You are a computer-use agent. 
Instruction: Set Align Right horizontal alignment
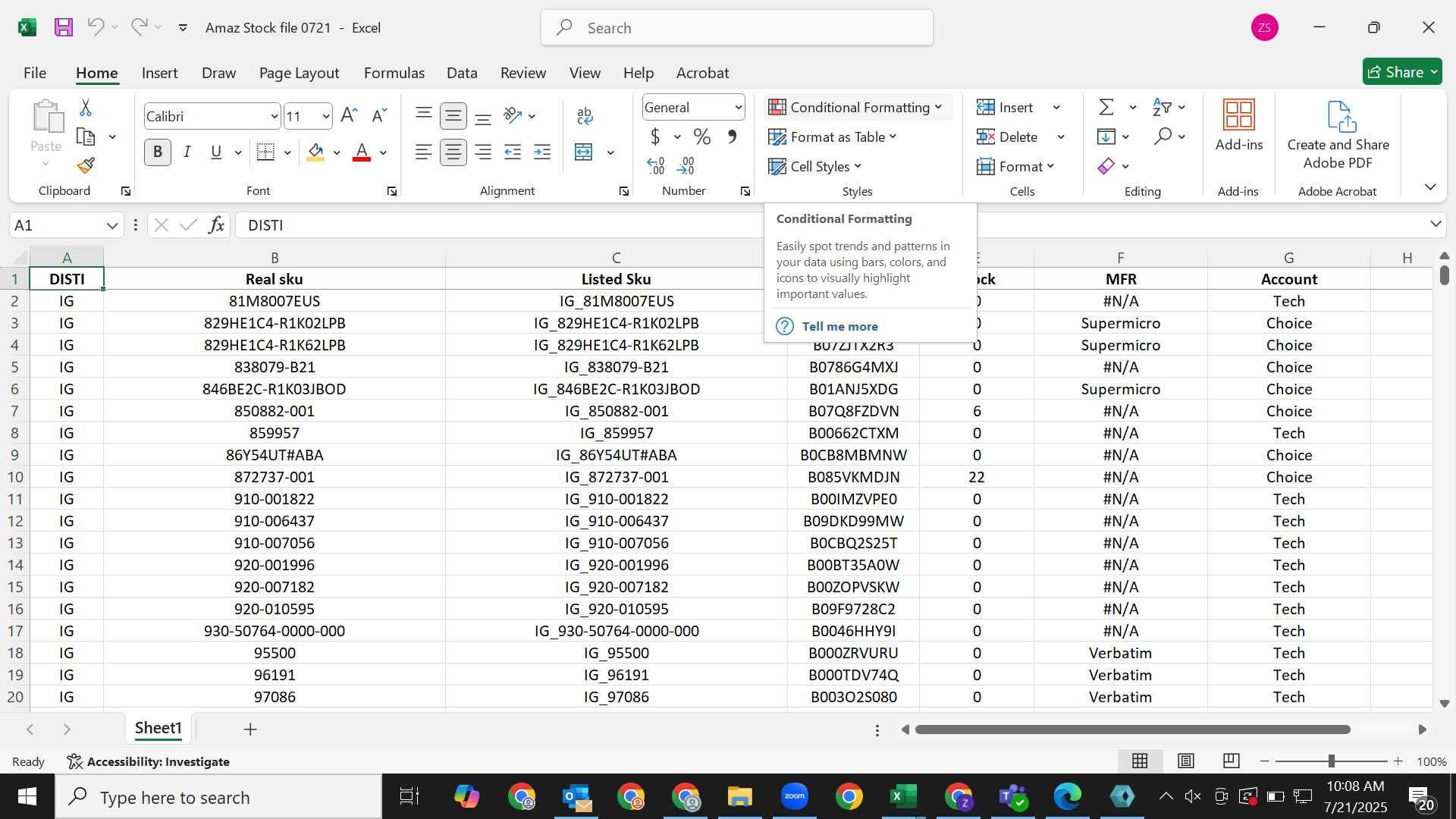pos(483,152)
